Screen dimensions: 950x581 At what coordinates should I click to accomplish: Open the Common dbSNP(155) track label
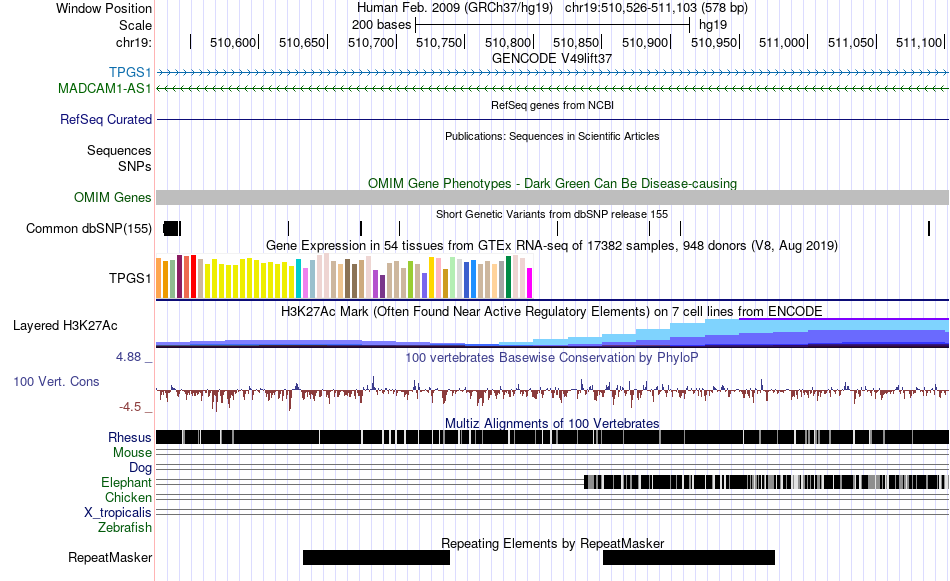pos(88,228)
